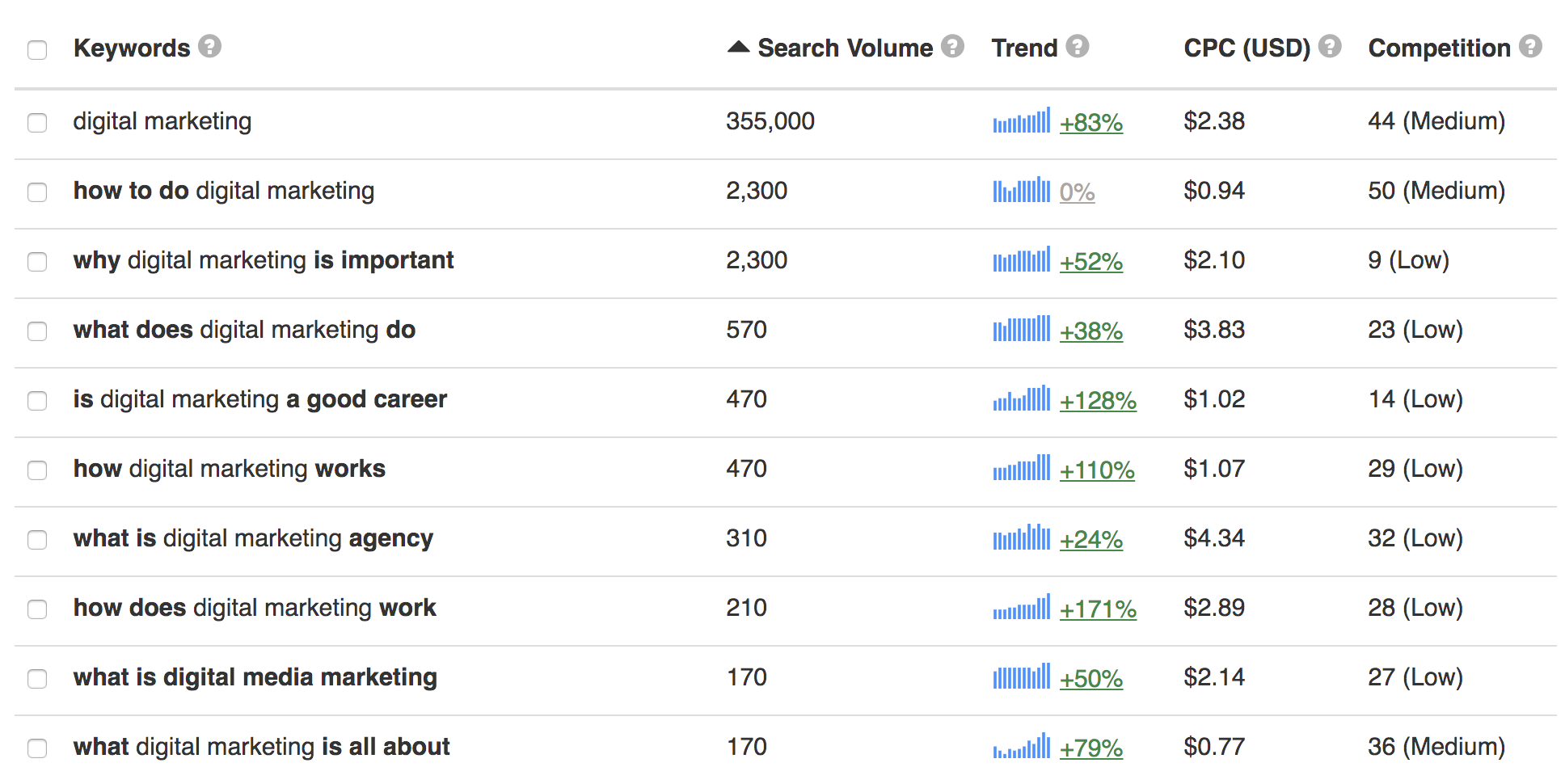Click trend sparkline for how to do digital marketing
The height and width of the screenshot is (784, 1565).
[x=1021, y=191]
